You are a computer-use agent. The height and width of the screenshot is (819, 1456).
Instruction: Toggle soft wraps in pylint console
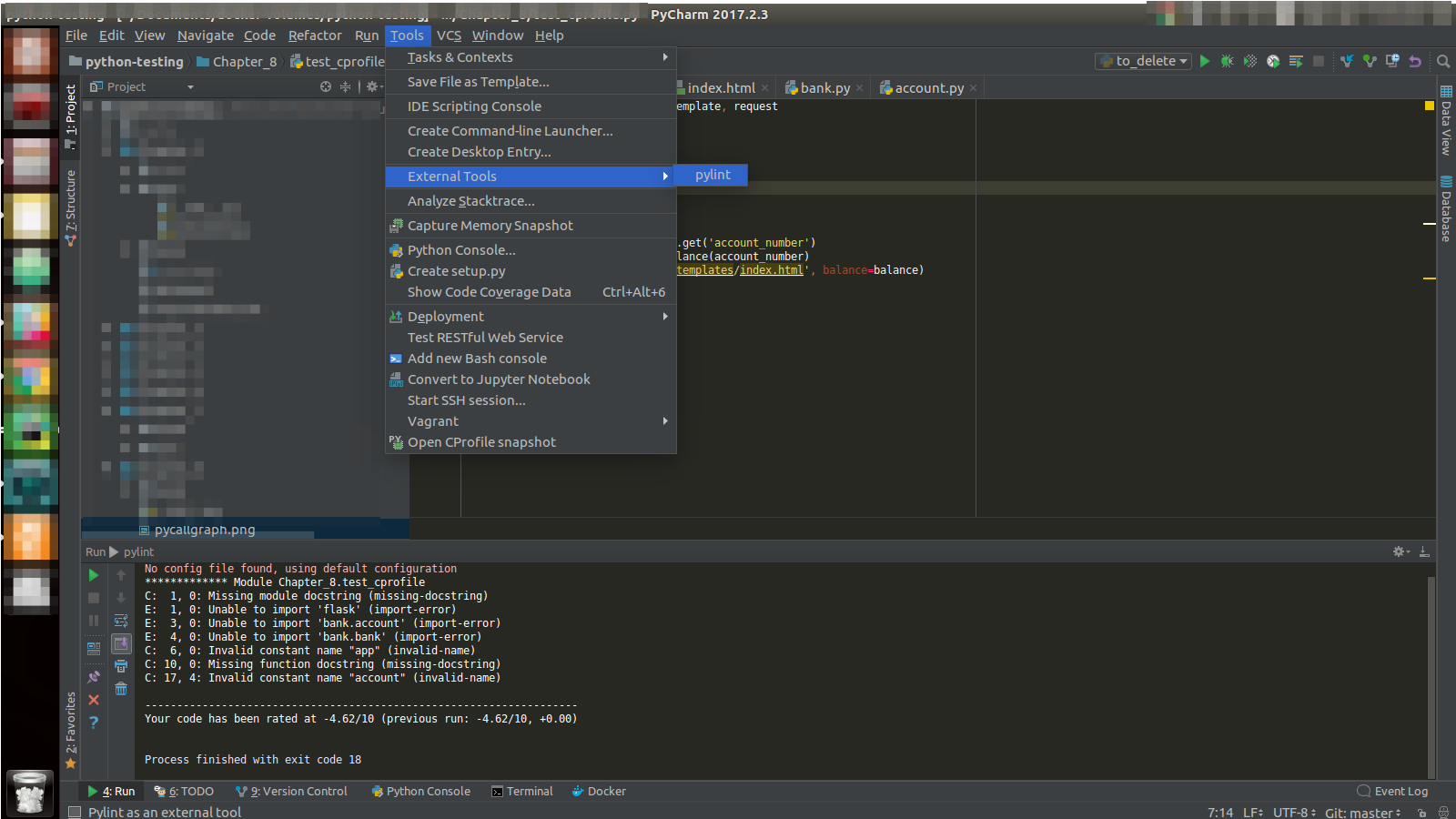[x=121, y=621]
